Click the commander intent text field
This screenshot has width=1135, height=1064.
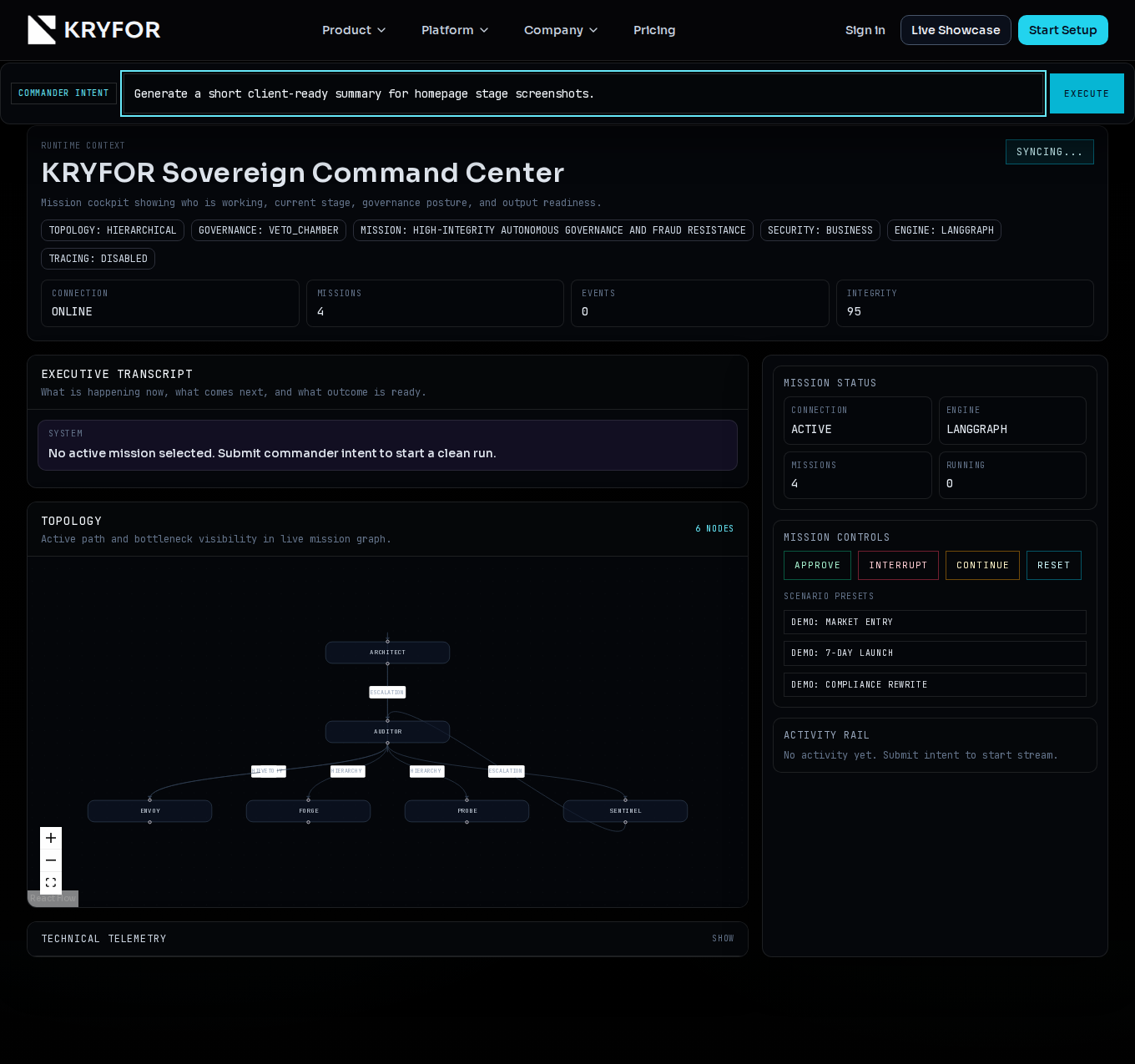[583, 93]
